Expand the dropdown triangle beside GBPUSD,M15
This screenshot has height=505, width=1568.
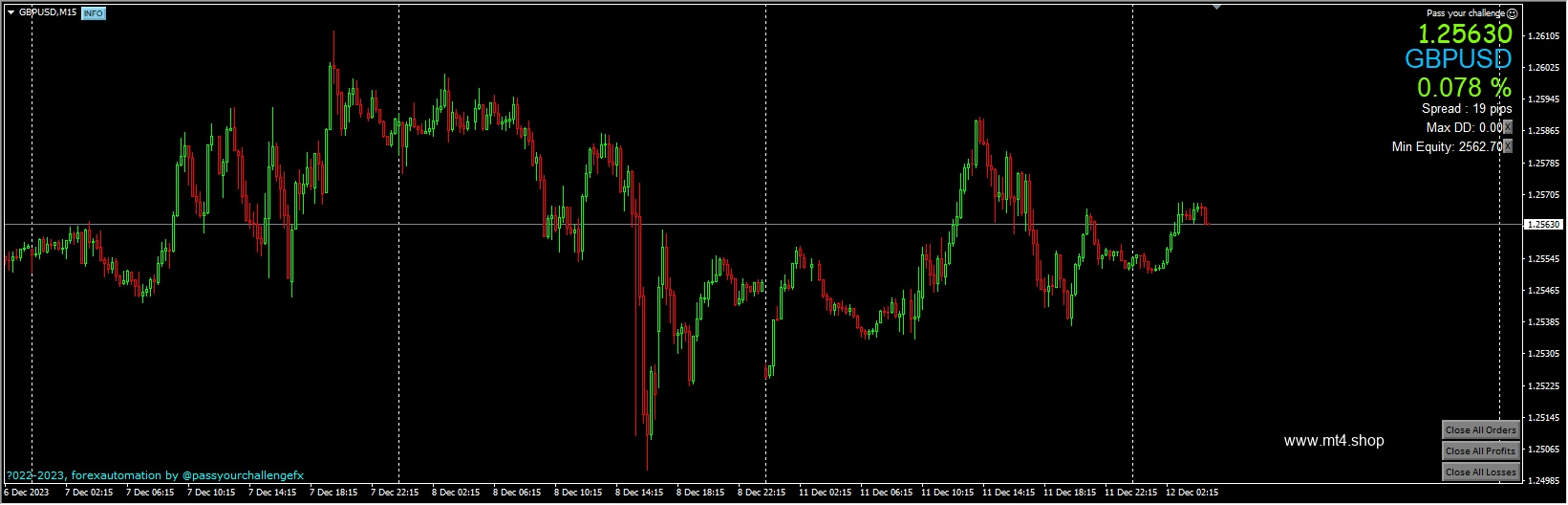click(x=11, y=12)
